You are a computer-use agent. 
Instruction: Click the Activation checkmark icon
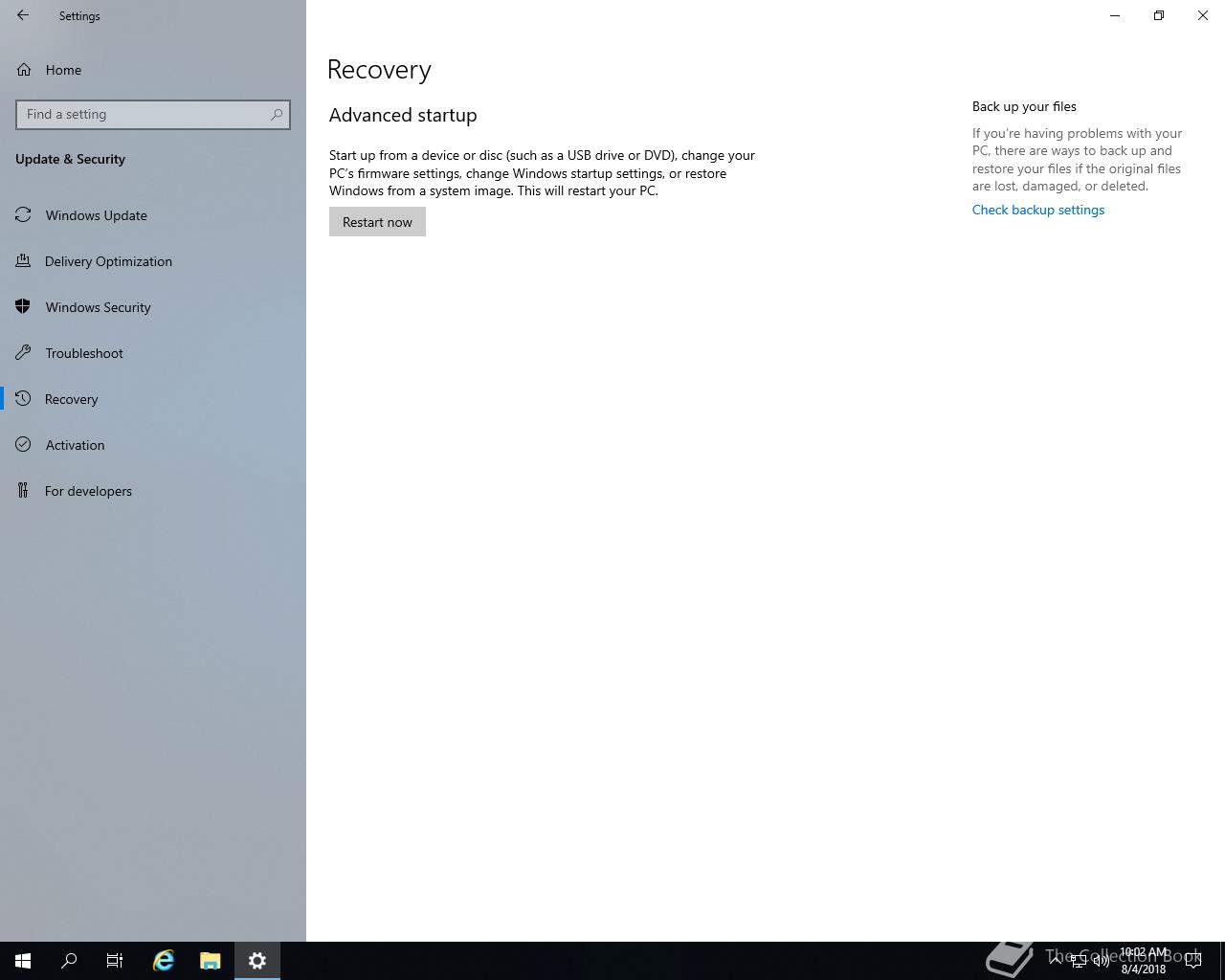click(23, 445)
